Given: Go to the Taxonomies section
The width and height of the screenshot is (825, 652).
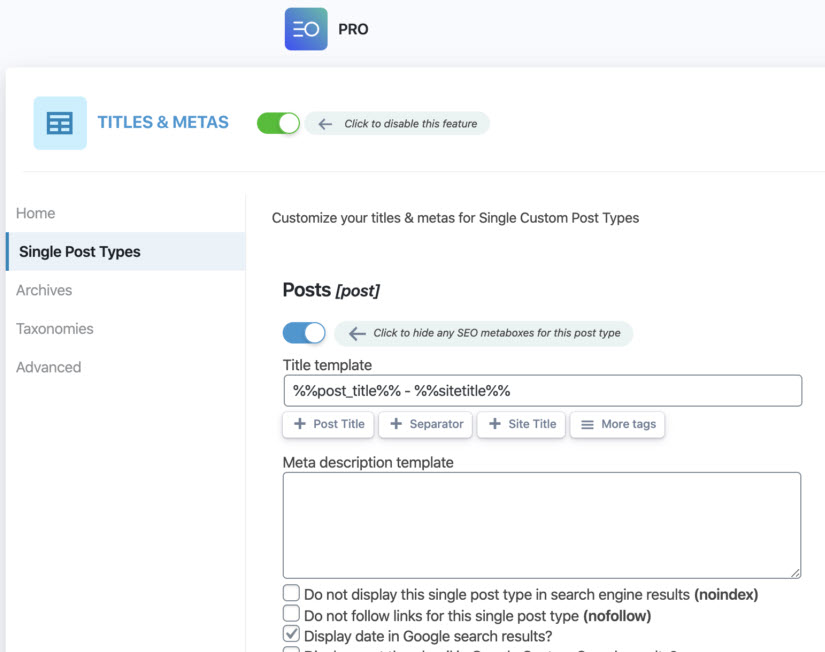Looking at the screenshot, I should tap(55, 328).
